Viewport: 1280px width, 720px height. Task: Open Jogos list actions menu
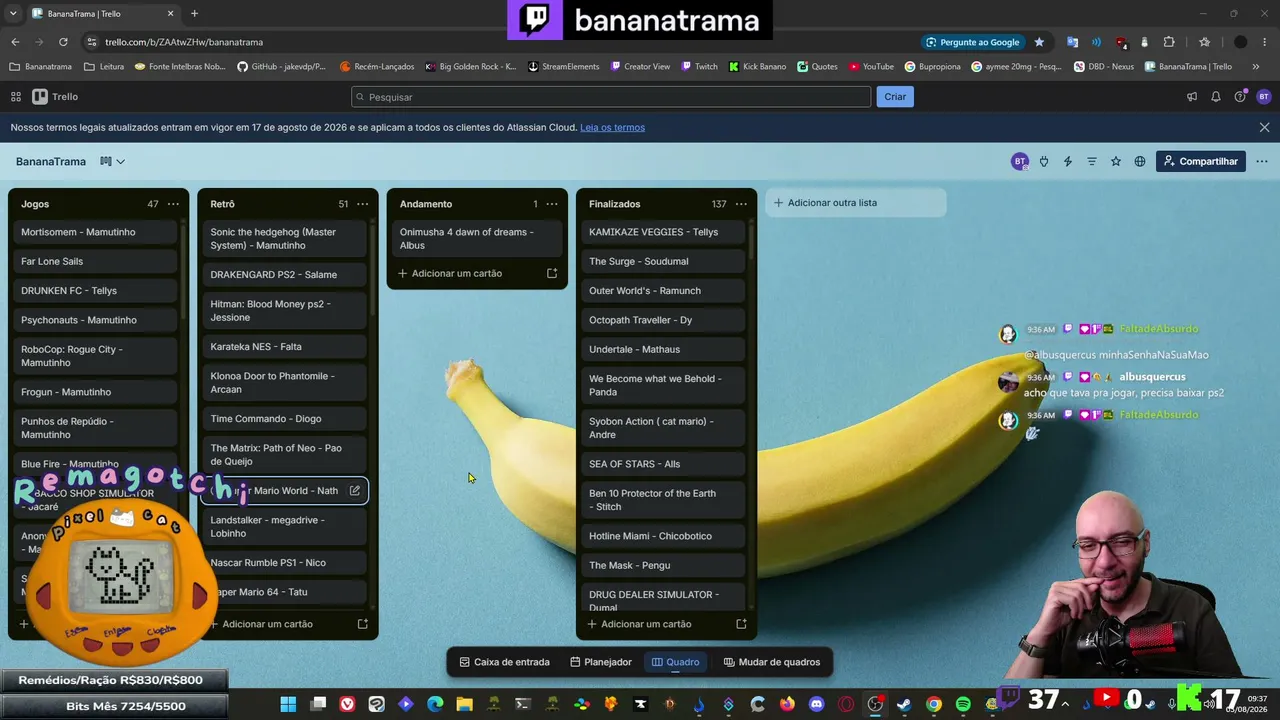tap(173, 204)
